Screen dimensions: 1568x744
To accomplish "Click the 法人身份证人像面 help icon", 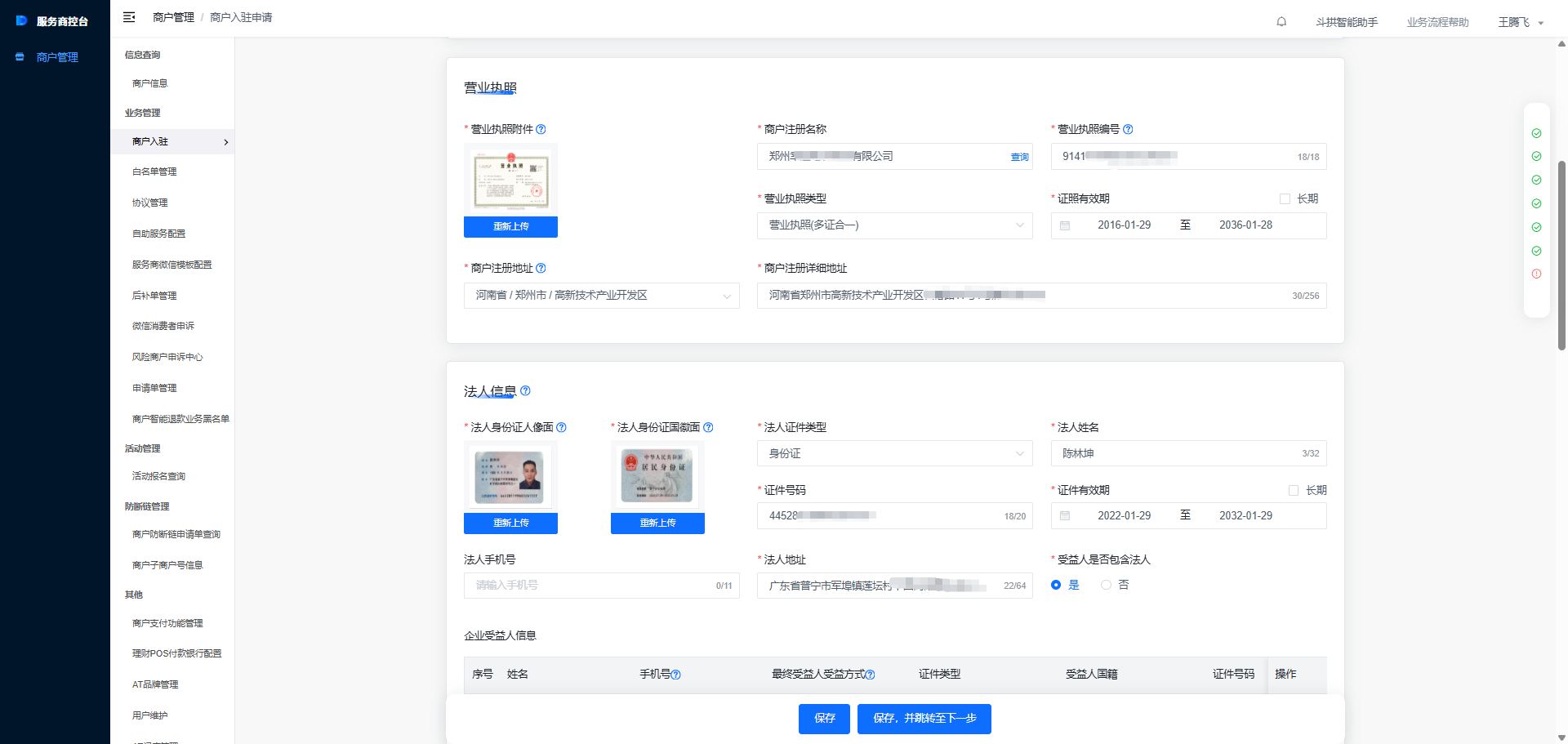I will click(x=561, y=427).
